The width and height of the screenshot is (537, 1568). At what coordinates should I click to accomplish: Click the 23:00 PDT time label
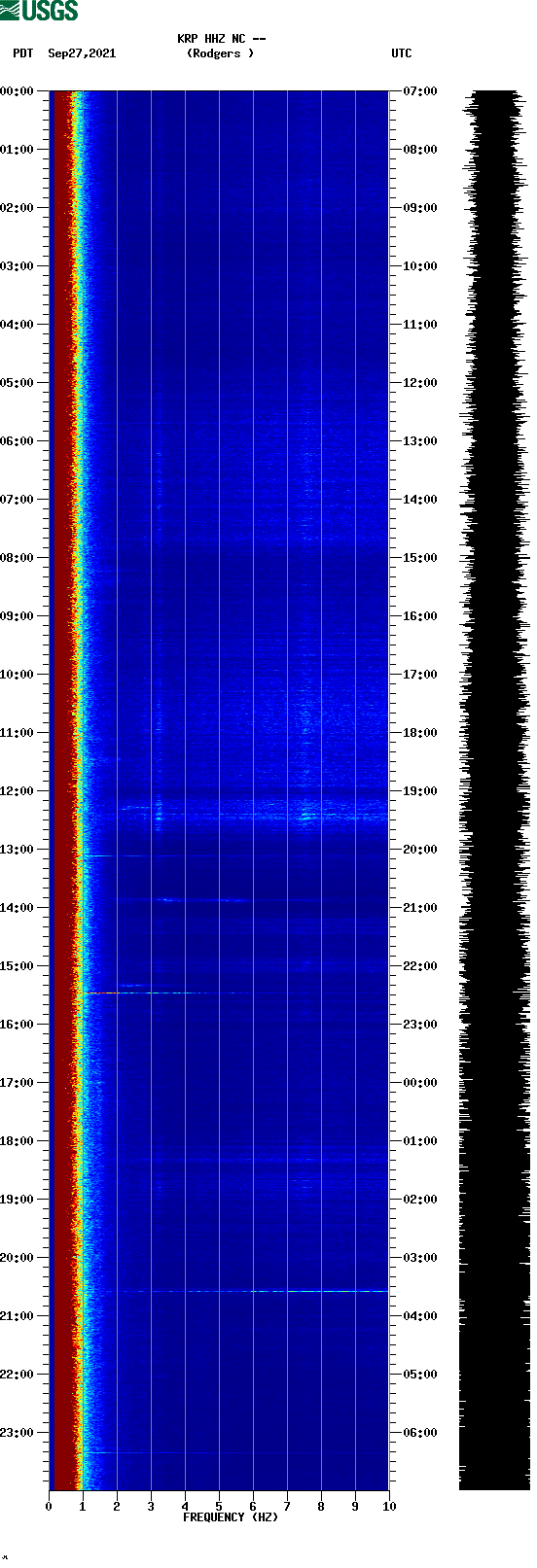17,1433
